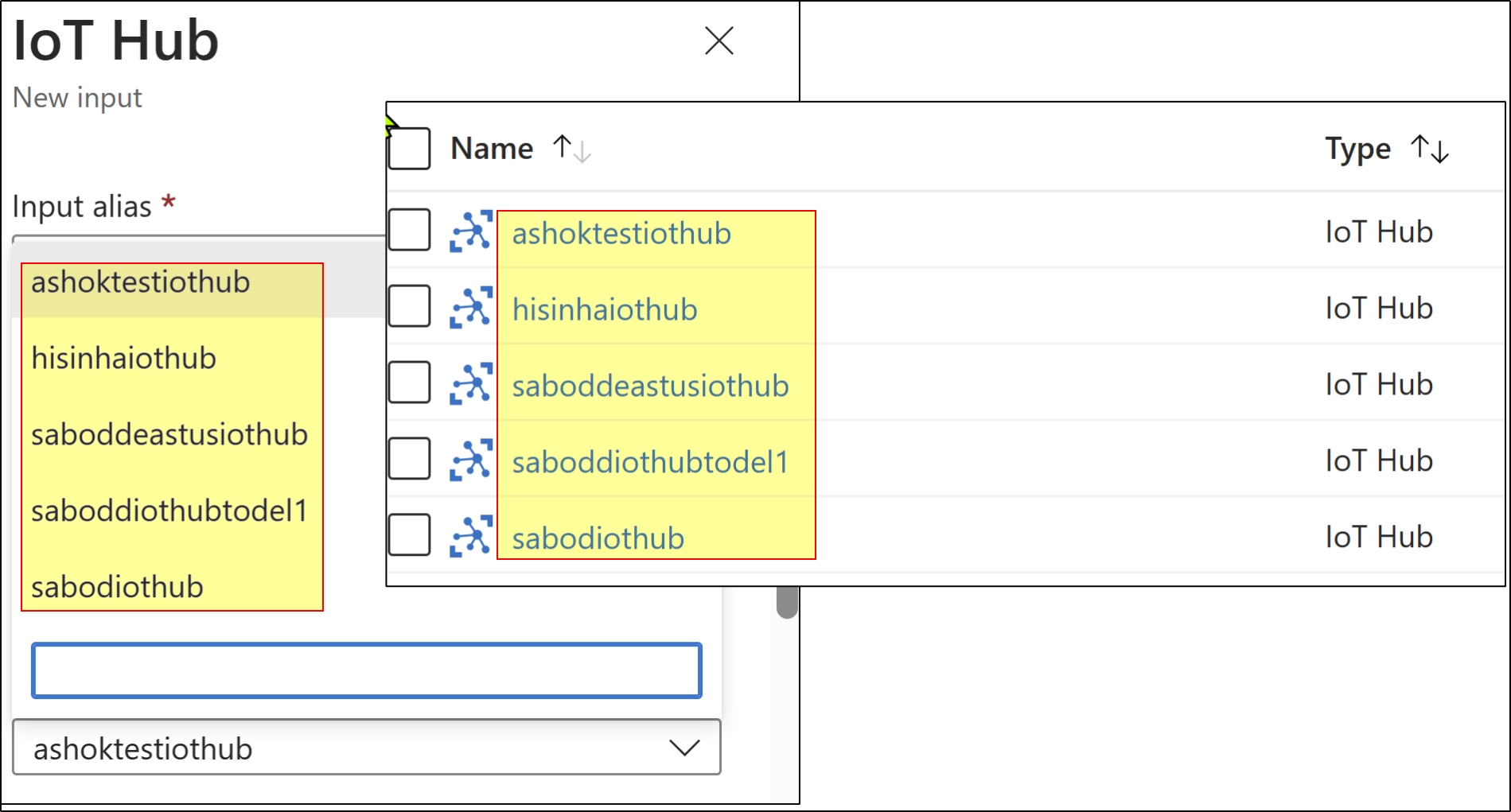The image size is (1511, 812).
Task: Click the IoT Hub panel title
Action: [116, 41]
